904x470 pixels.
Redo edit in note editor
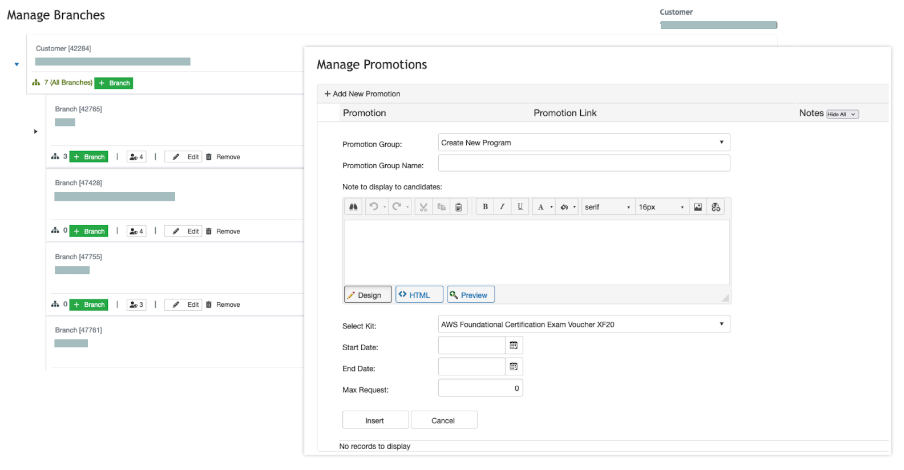(397, 207)
